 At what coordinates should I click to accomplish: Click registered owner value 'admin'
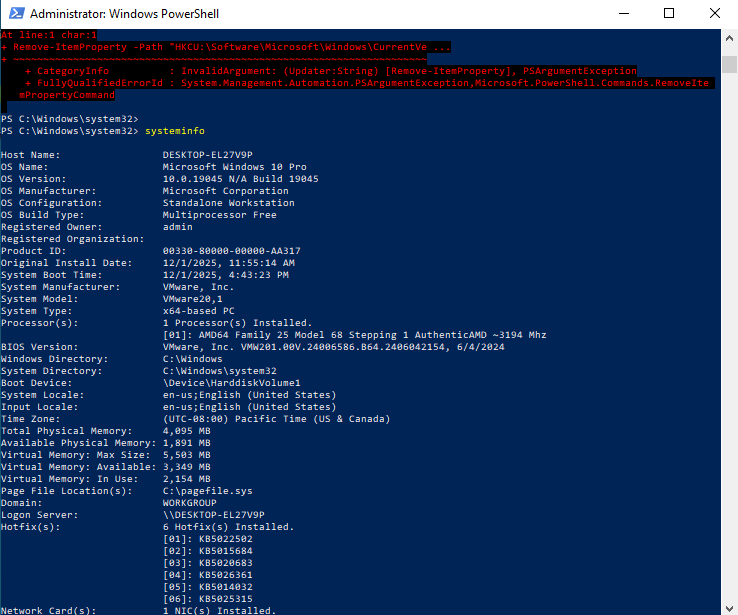click(x=177, y=227)
